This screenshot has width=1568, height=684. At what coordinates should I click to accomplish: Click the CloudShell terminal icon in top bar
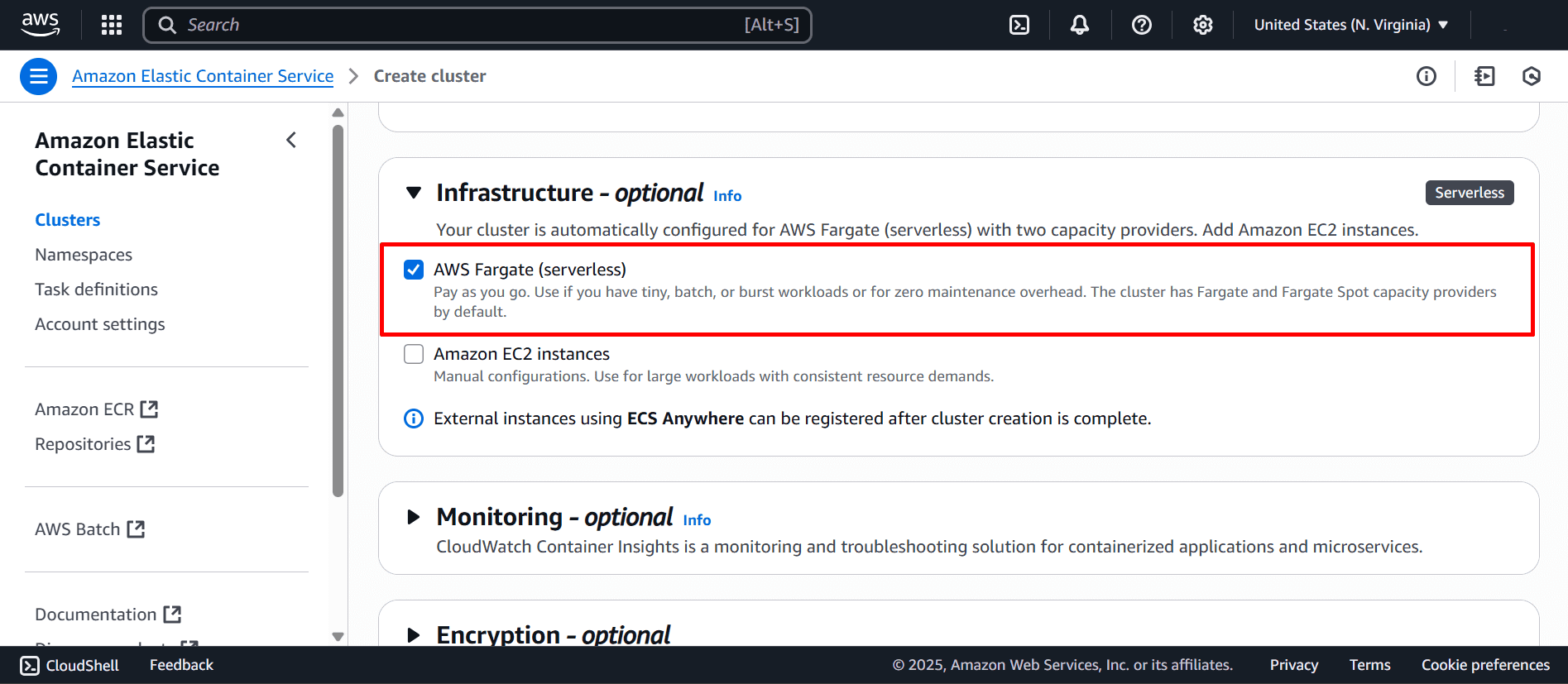[x=1019, y=25]
